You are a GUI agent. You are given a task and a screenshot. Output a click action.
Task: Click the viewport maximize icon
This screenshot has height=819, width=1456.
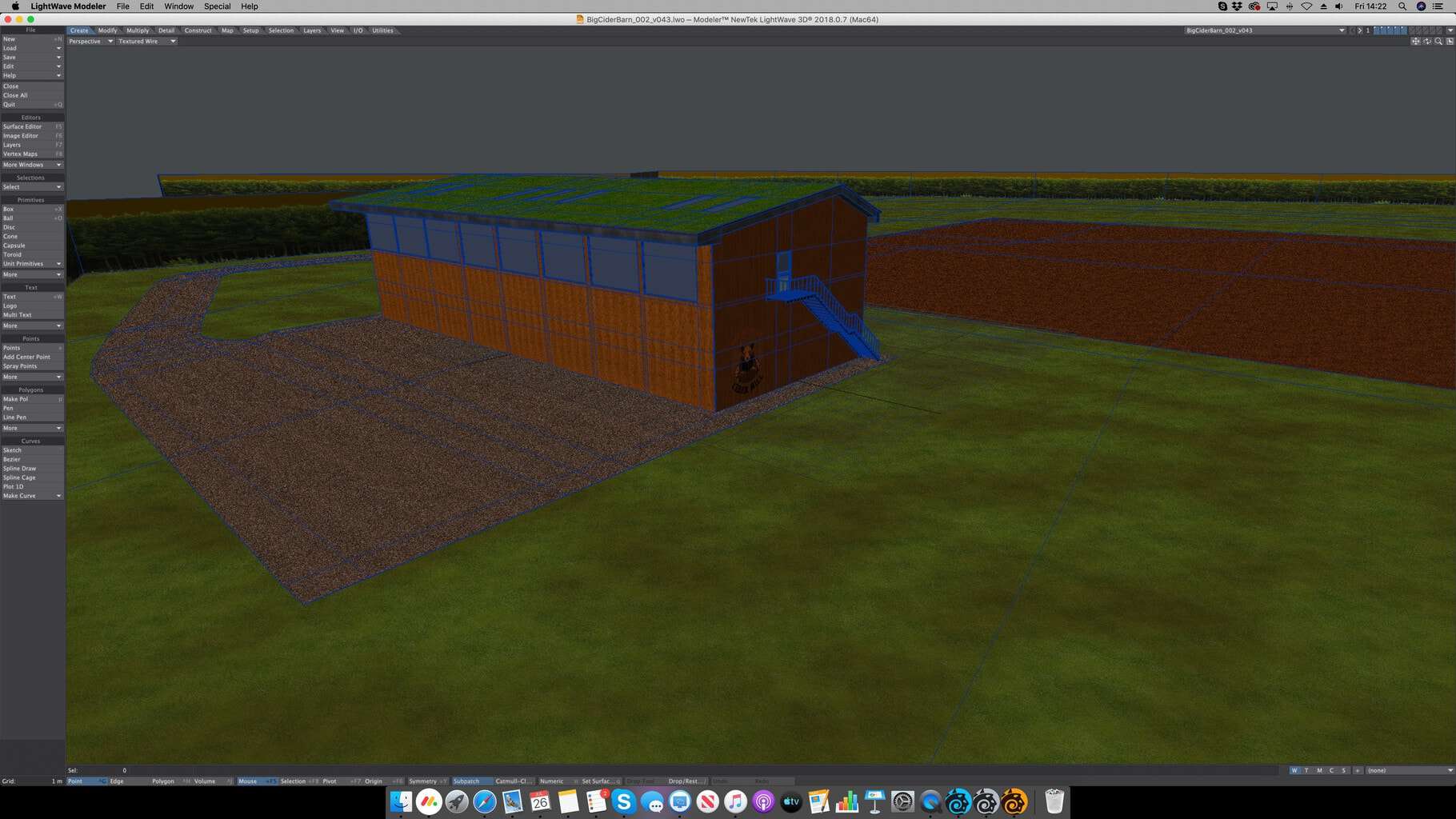tap(1450, 42)
